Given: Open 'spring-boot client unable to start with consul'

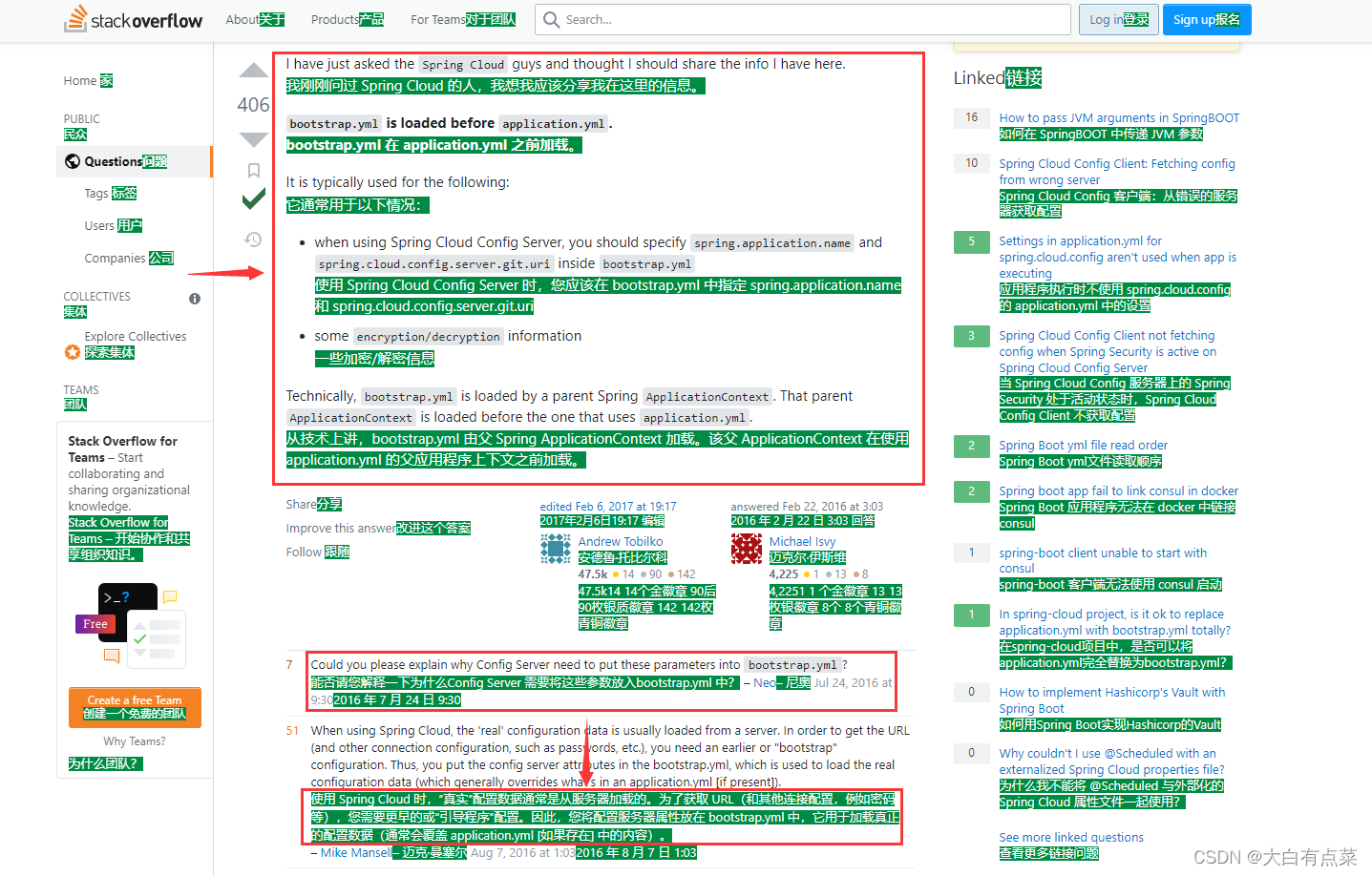Looking at the screenshot, I should pyautogui.click(x=1103, y=560).
